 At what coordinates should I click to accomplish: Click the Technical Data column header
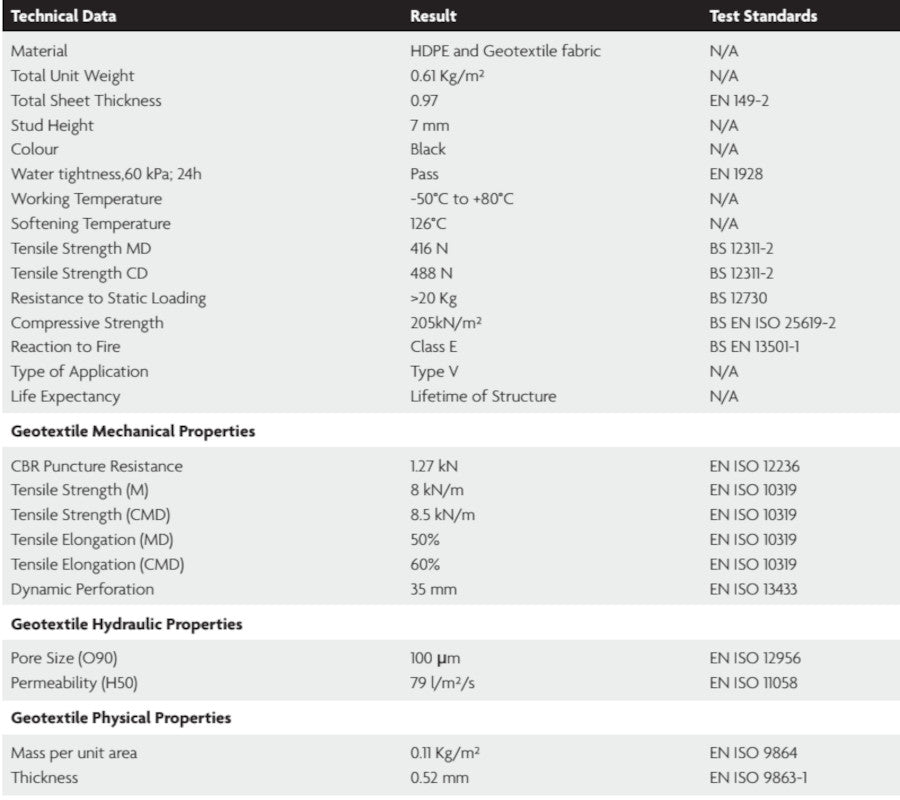tap(64, 16)
